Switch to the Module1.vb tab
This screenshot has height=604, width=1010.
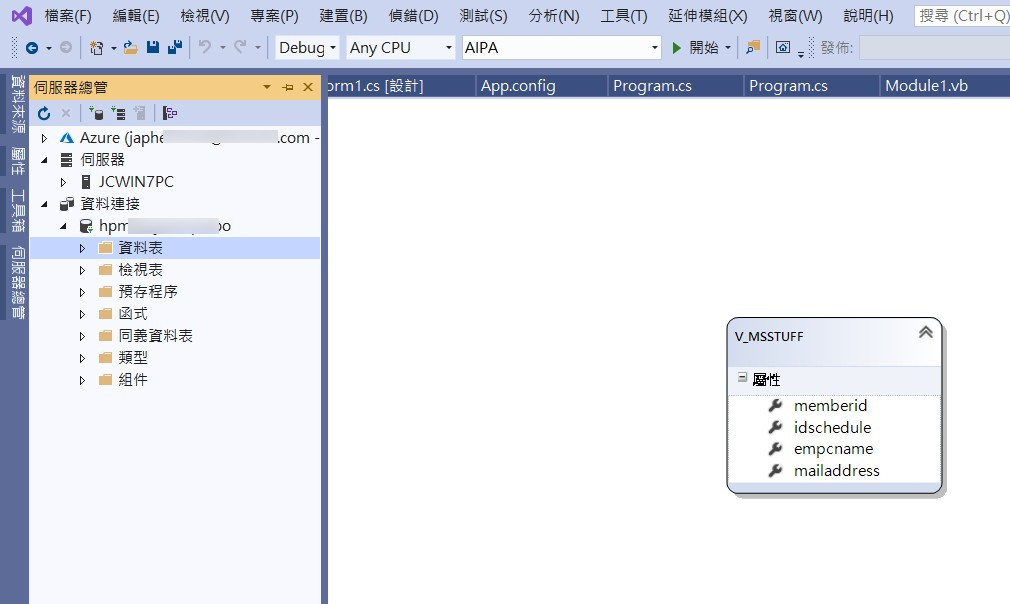tap(945, 86)
